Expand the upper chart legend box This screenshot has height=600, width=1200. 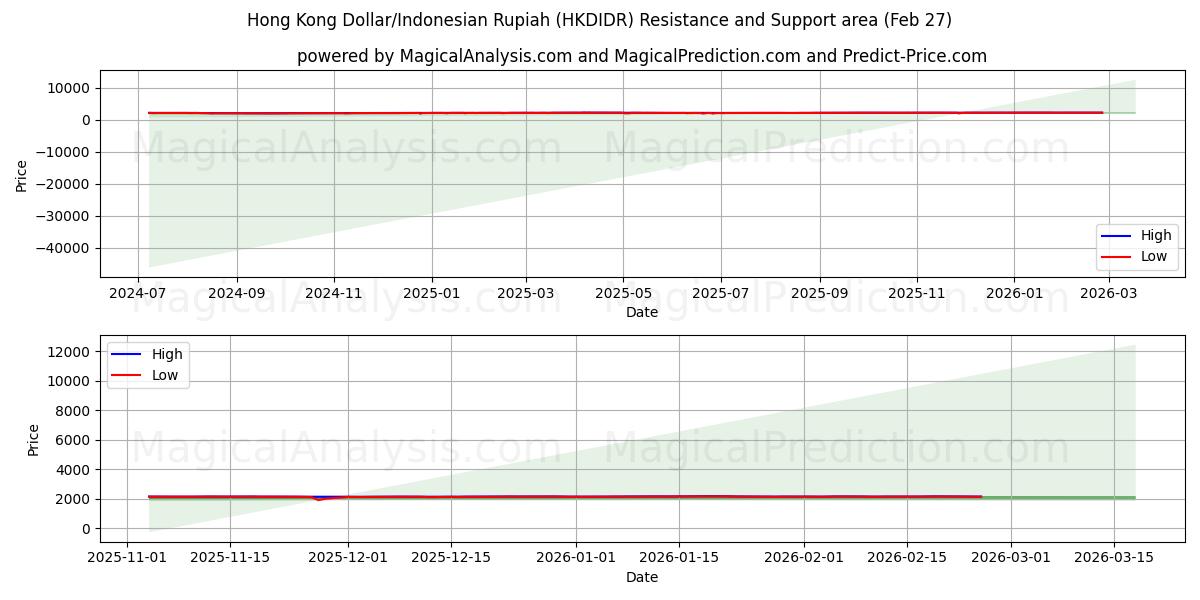(x=1135, y=245)
